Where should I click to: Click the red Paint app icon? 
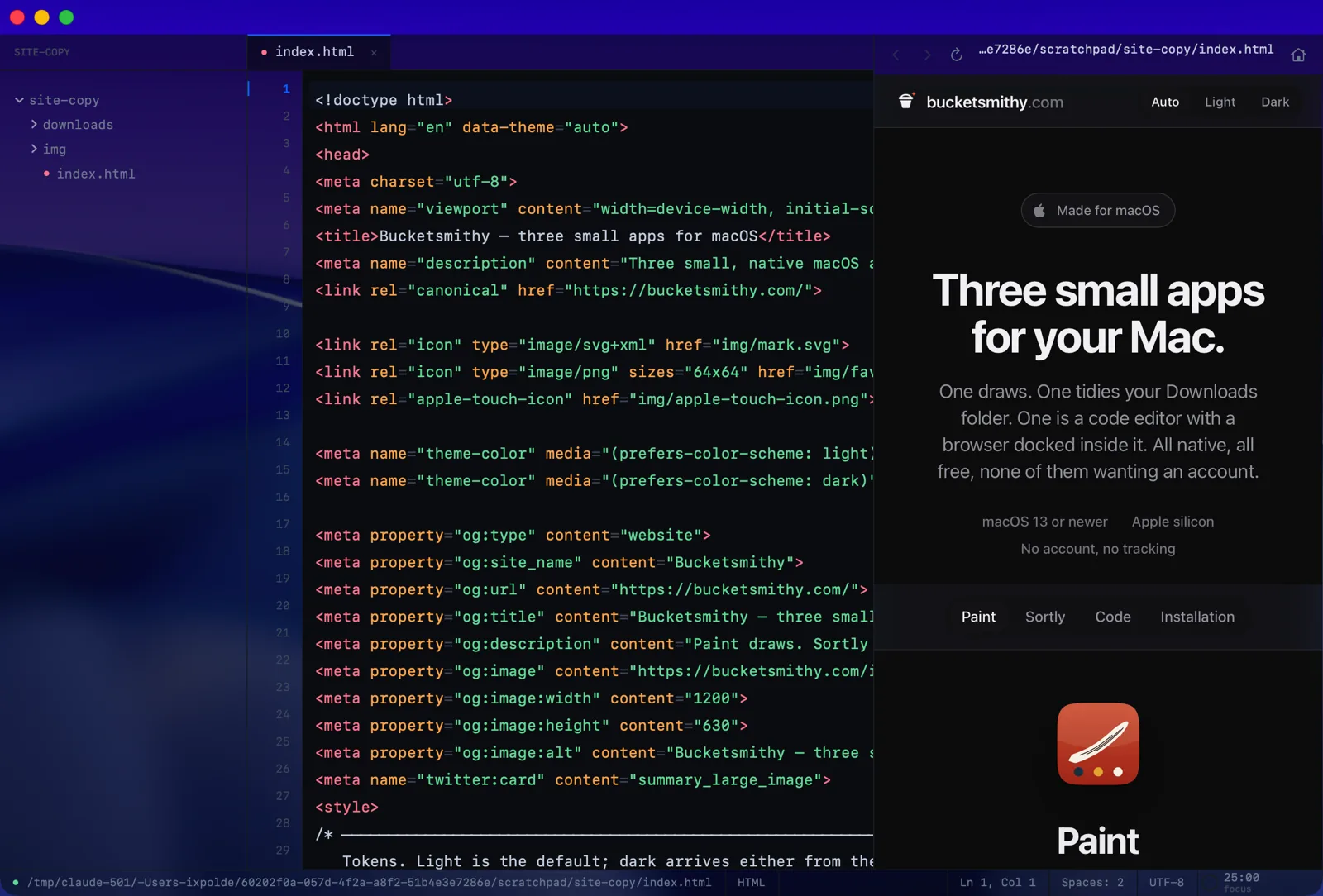pos(1098,744)
